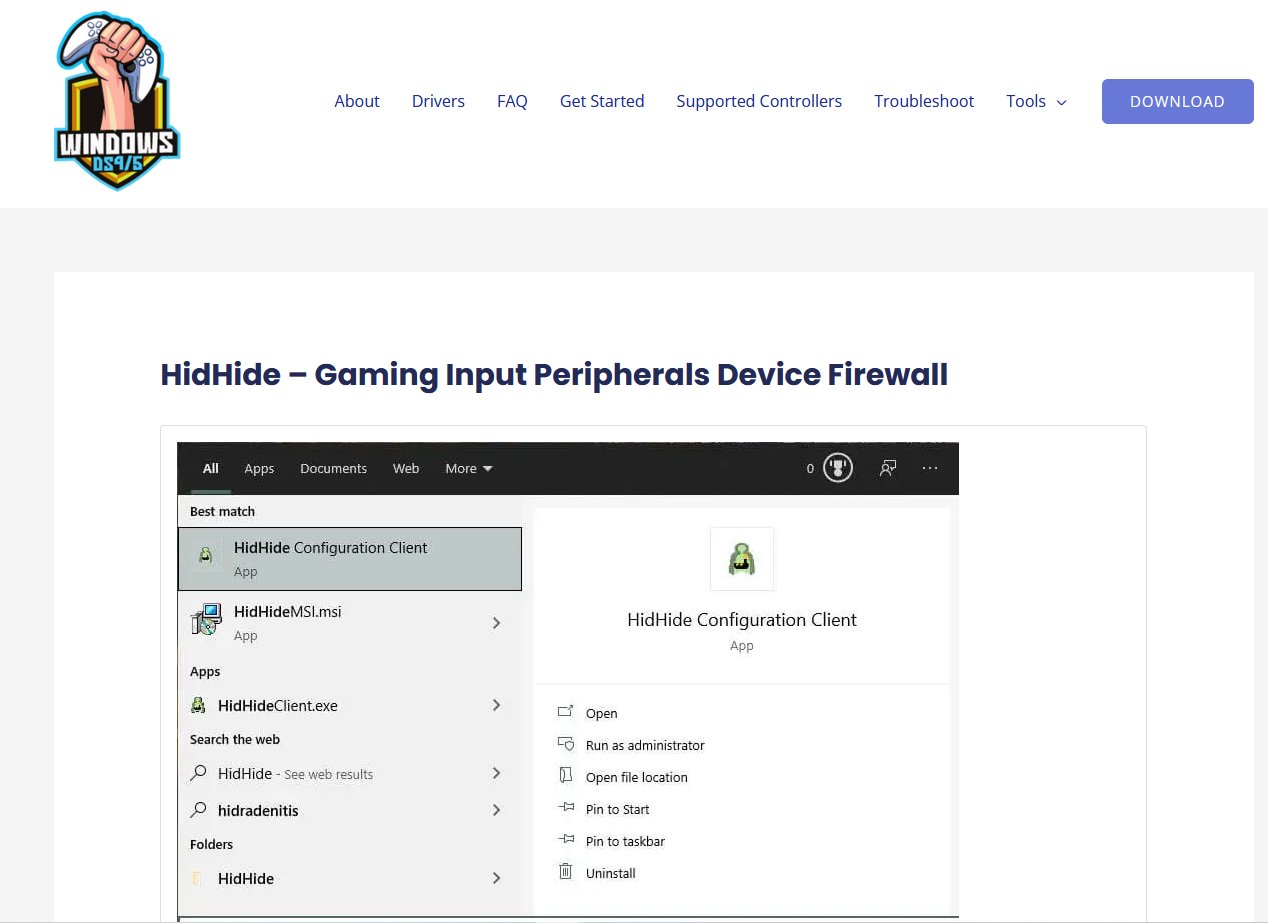Expand arrow next to HidHide folder

coord(496,878)
